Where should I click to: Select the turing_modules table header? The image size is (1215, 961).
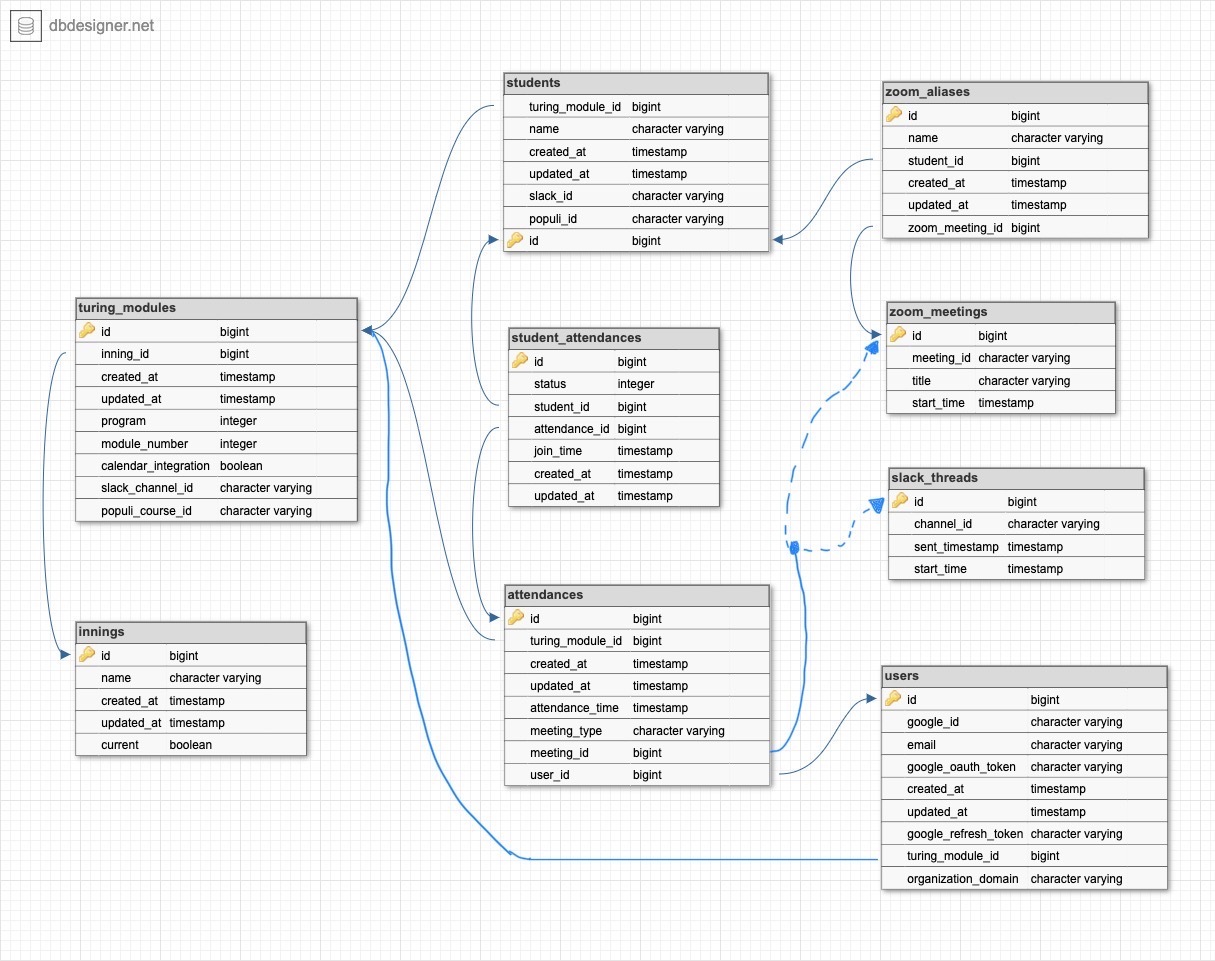click(216, 308)
